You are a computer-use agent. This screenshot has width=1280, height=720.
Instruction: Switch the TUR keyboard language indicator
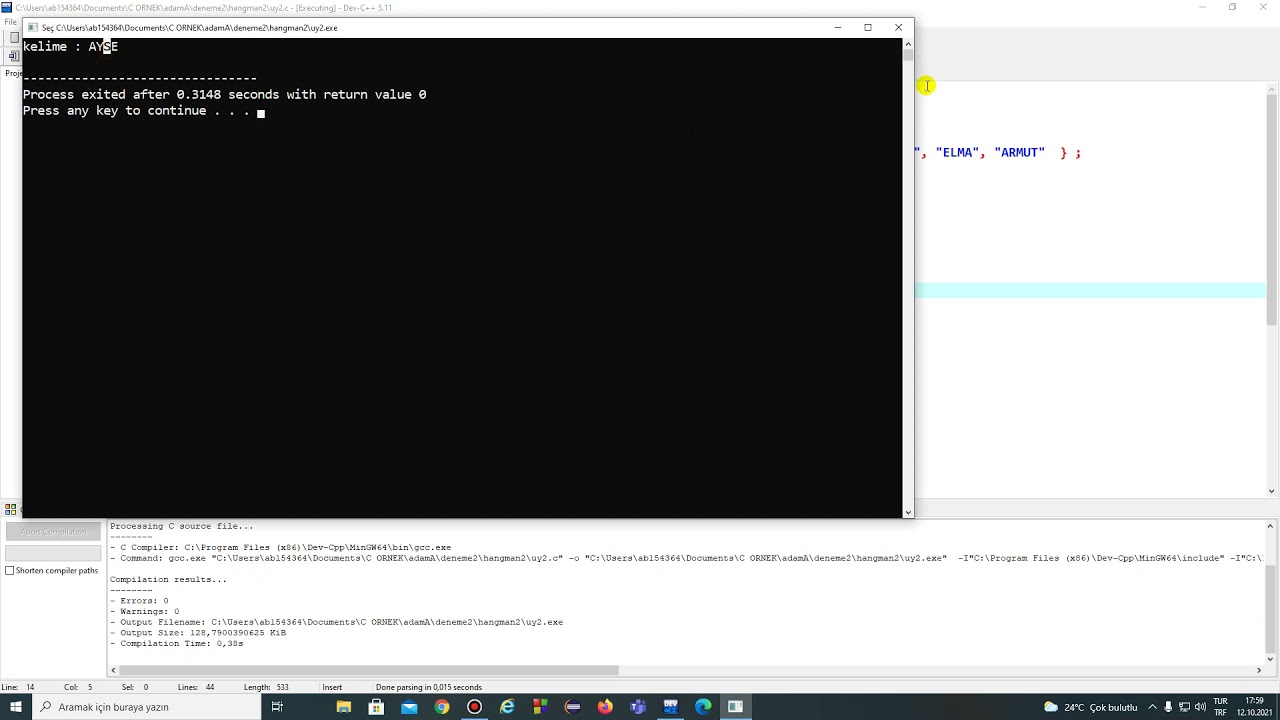click(1220, 707)
